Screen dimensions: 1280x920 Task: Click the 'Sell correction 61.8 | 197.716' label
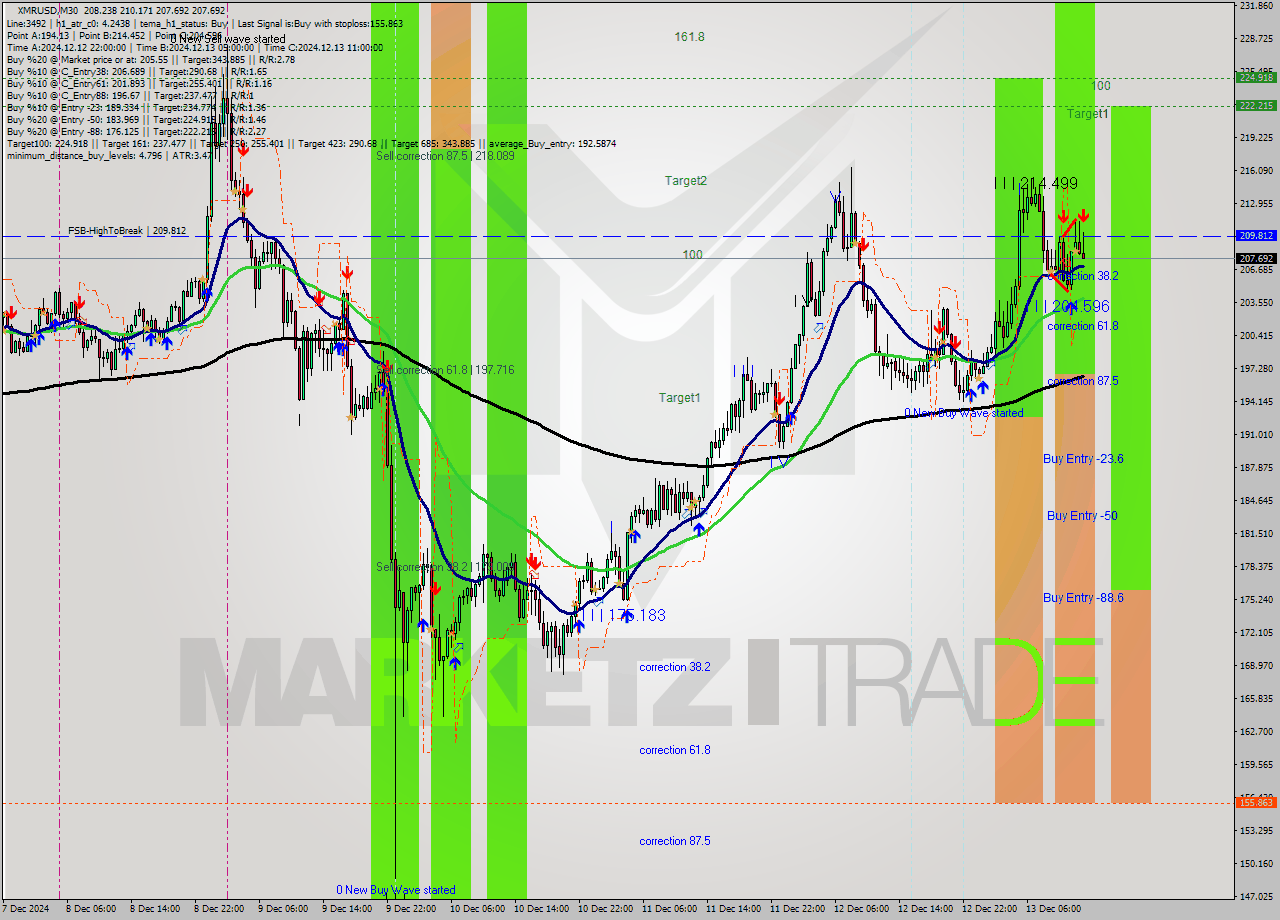pyautogui.click(x=445, y=370)
